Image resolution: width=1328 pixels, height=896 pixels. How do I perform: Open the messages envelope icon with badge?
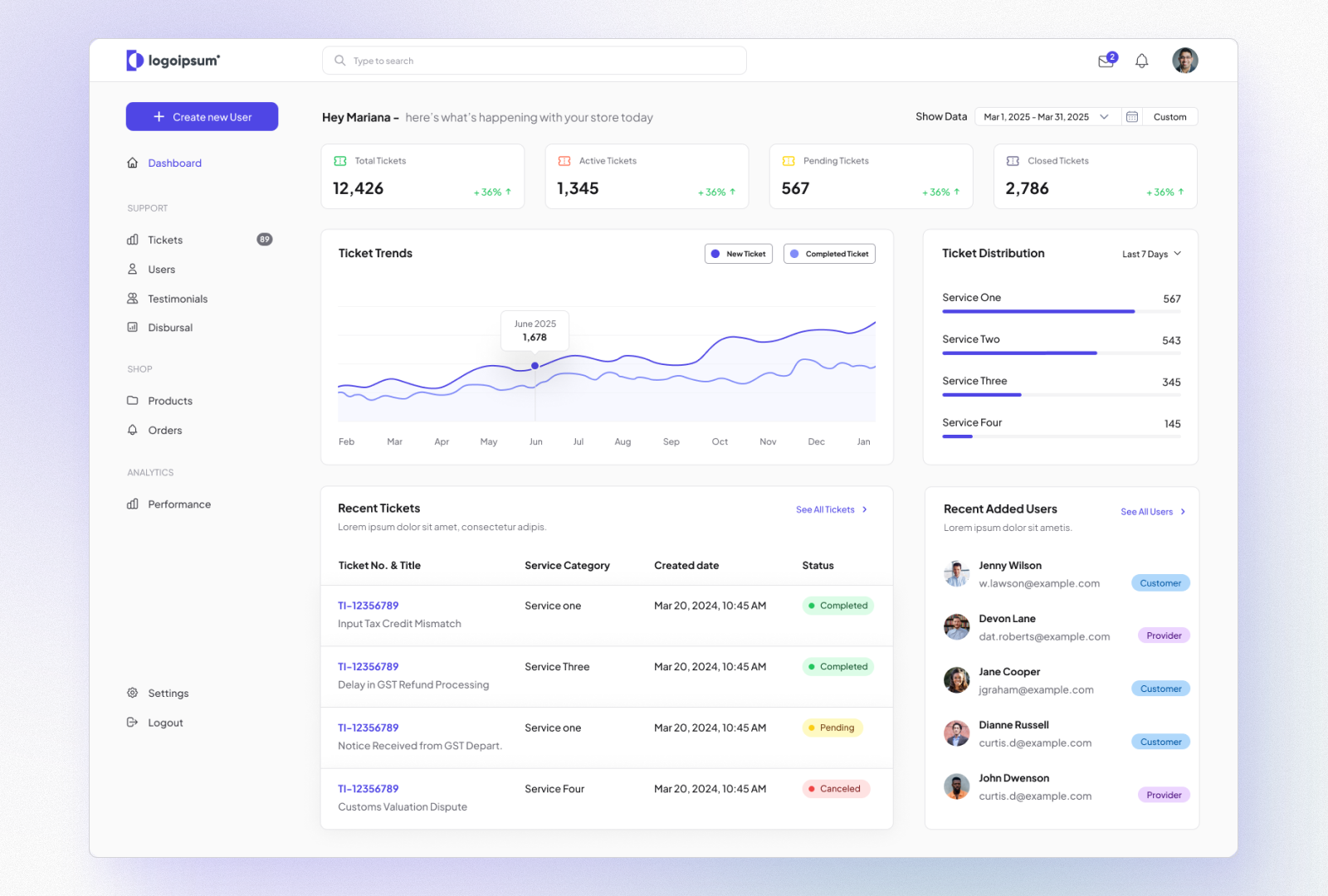(1106, 61)
